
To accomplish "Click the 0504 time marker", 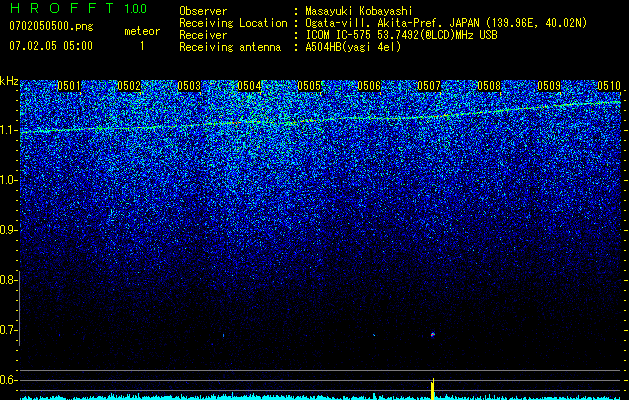I will tap(249, 86).
